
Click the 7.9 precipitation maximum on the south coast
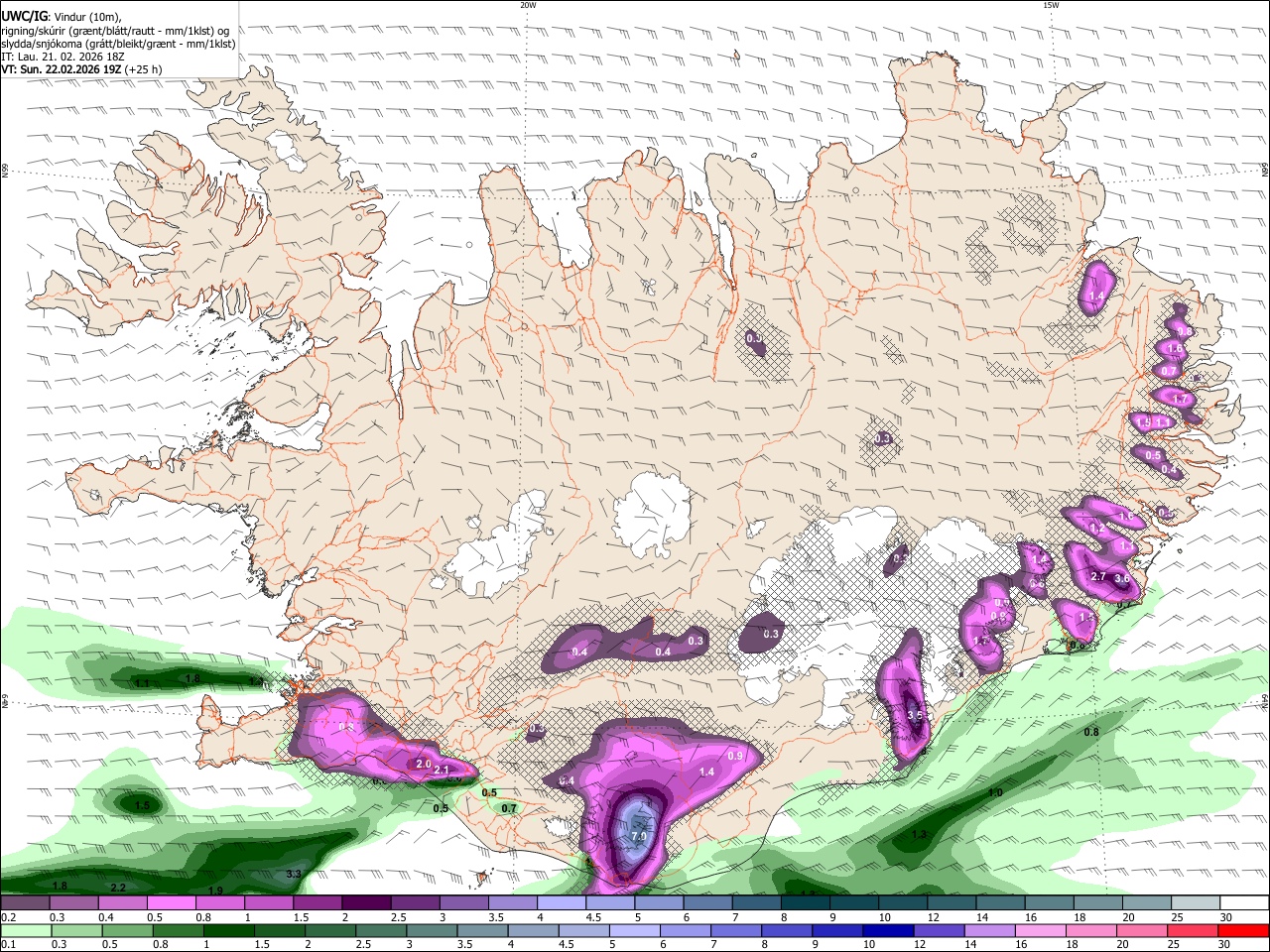tap(639, 836)
